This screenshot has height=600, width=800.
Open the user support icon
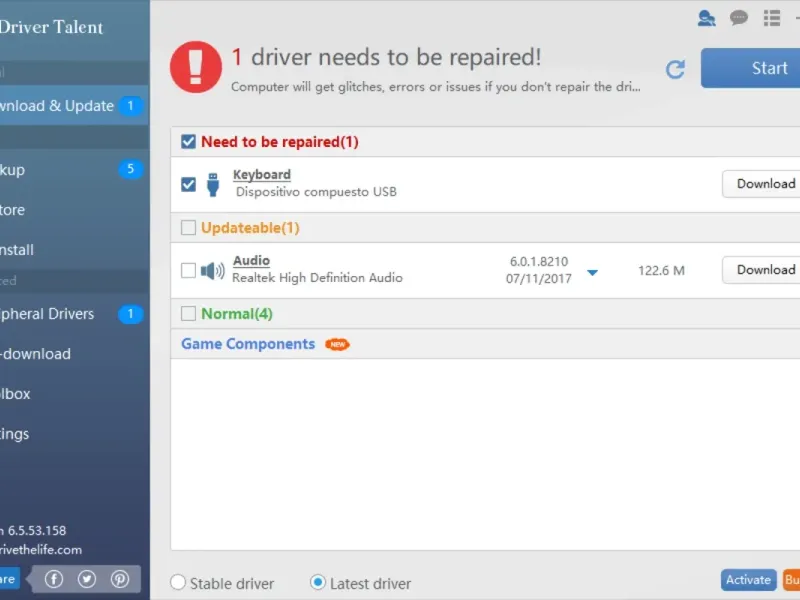coord(706,18)
